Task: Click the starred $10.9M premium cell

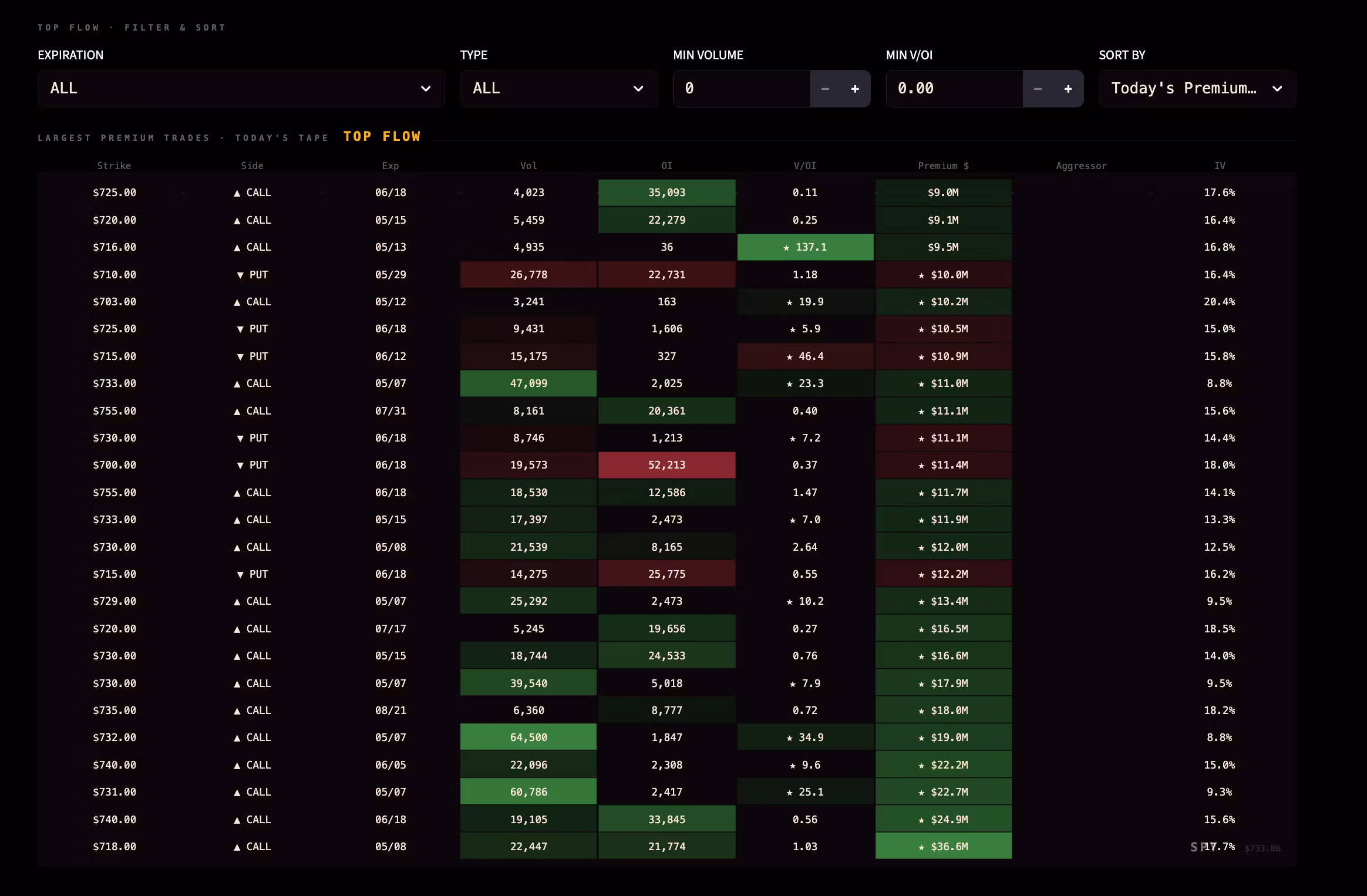Action: (944, 356)
